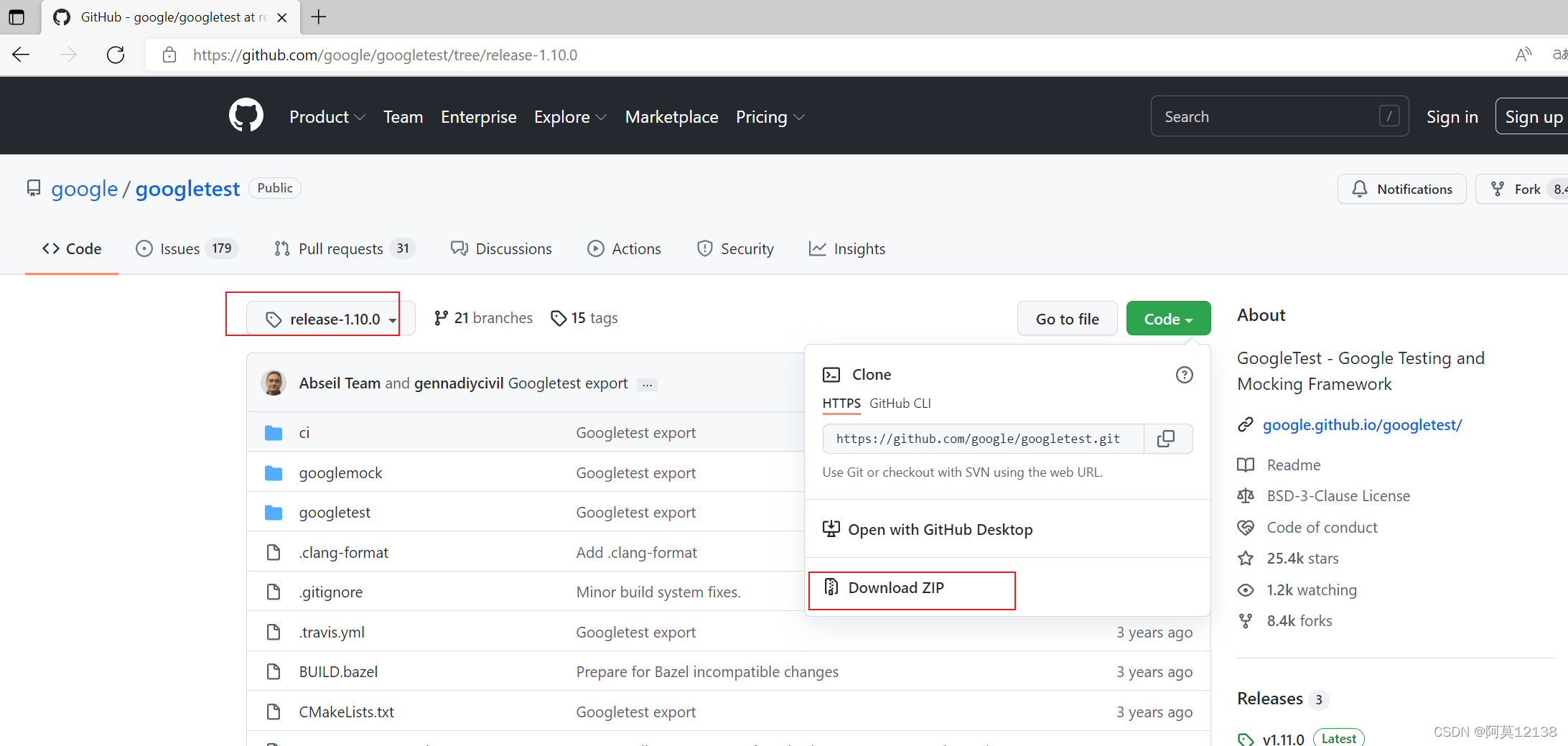Expand commit message ellipsis button

click(x=647, y=385)
